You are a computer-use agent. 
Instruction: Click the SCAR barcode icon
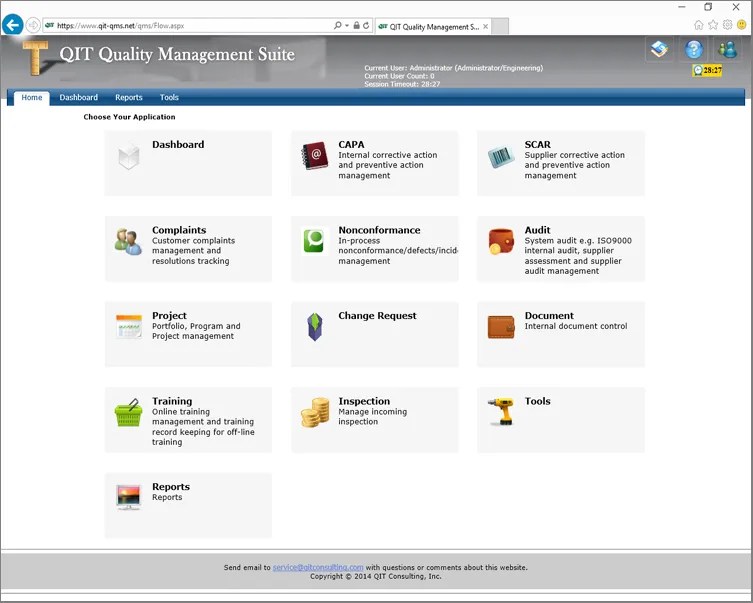tap(501, 157)
